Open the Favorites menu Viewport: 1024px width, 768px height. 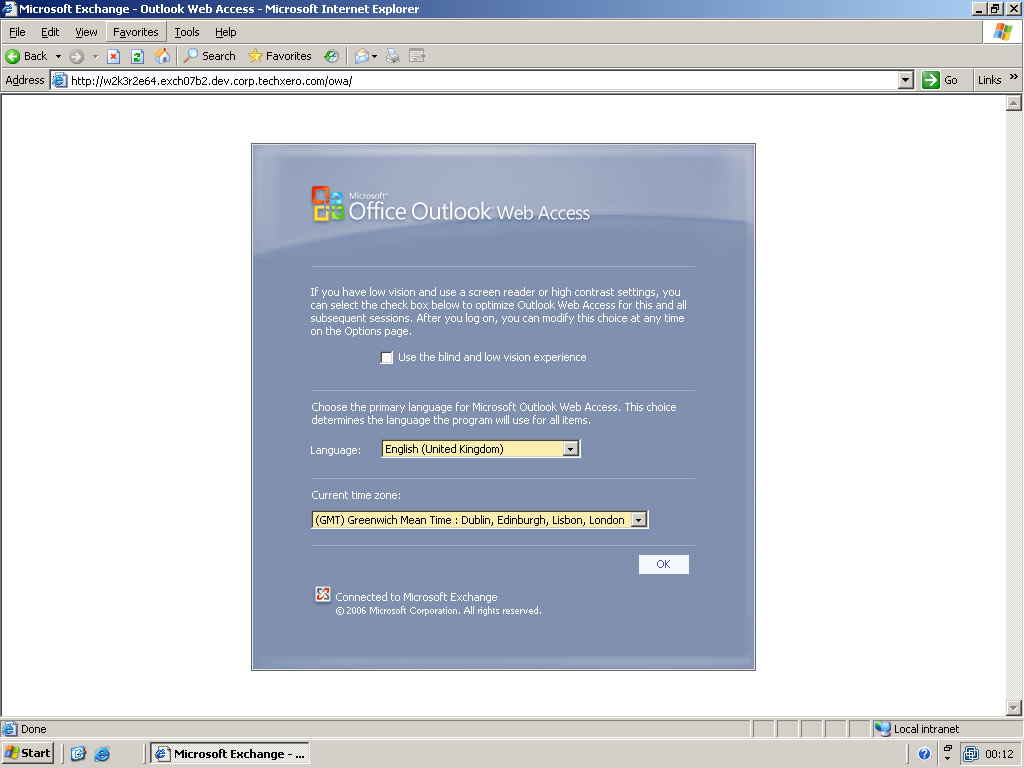pos(135,32)
